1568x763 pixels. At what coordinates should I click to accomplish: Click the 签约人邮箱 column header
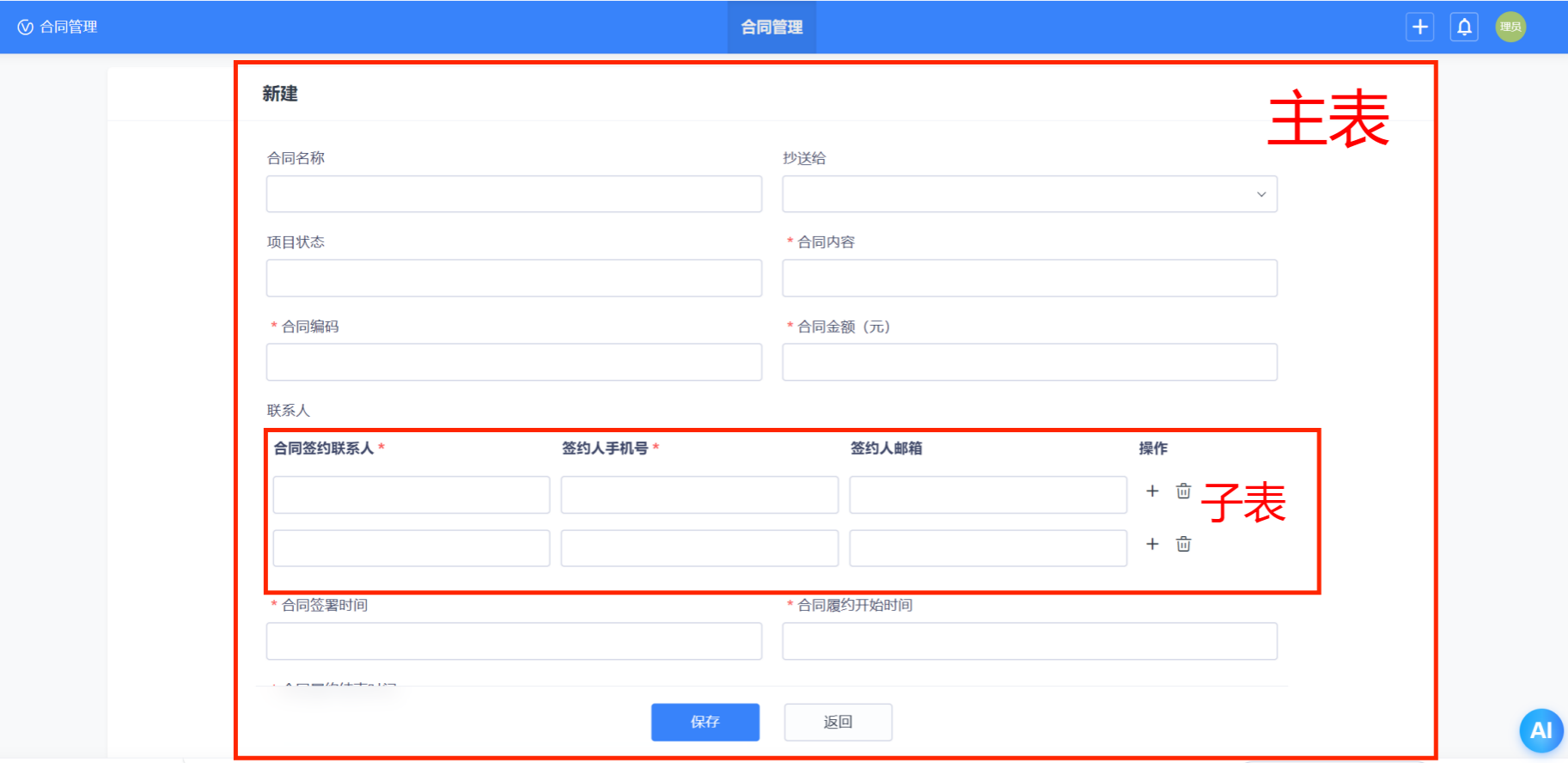click(886, 449)
